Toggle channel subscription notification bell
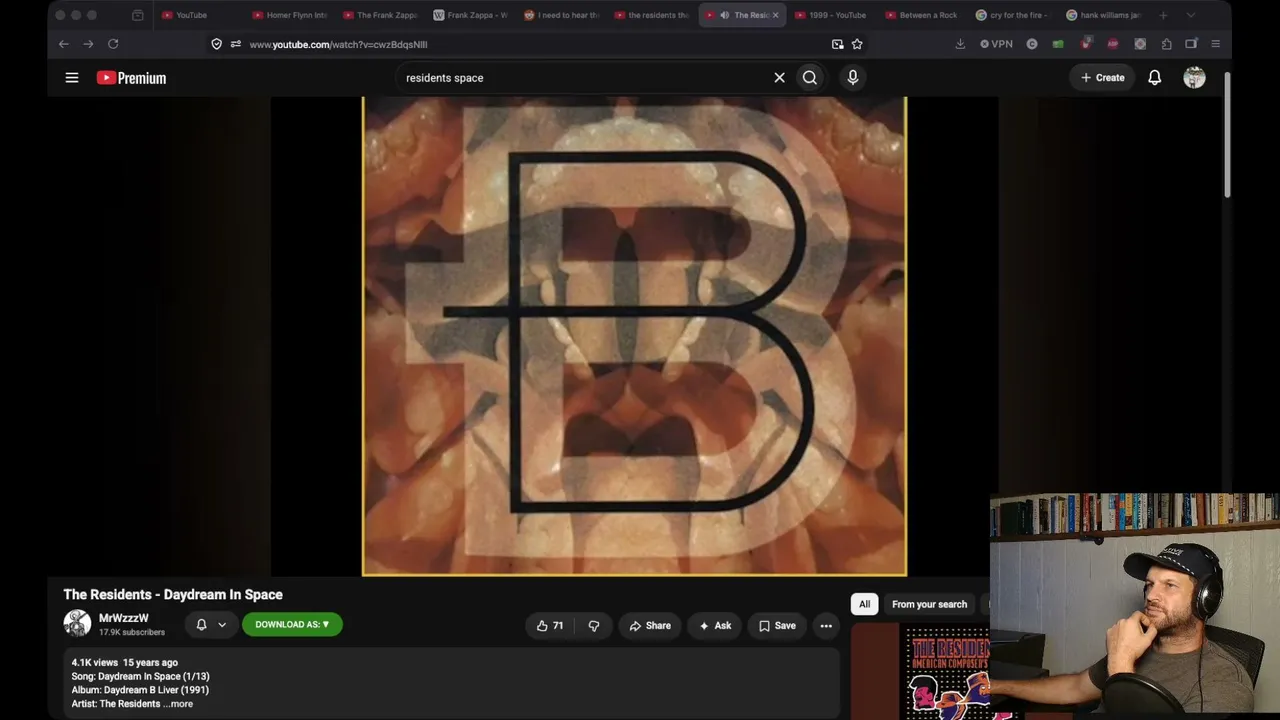 tap(201, 624)
